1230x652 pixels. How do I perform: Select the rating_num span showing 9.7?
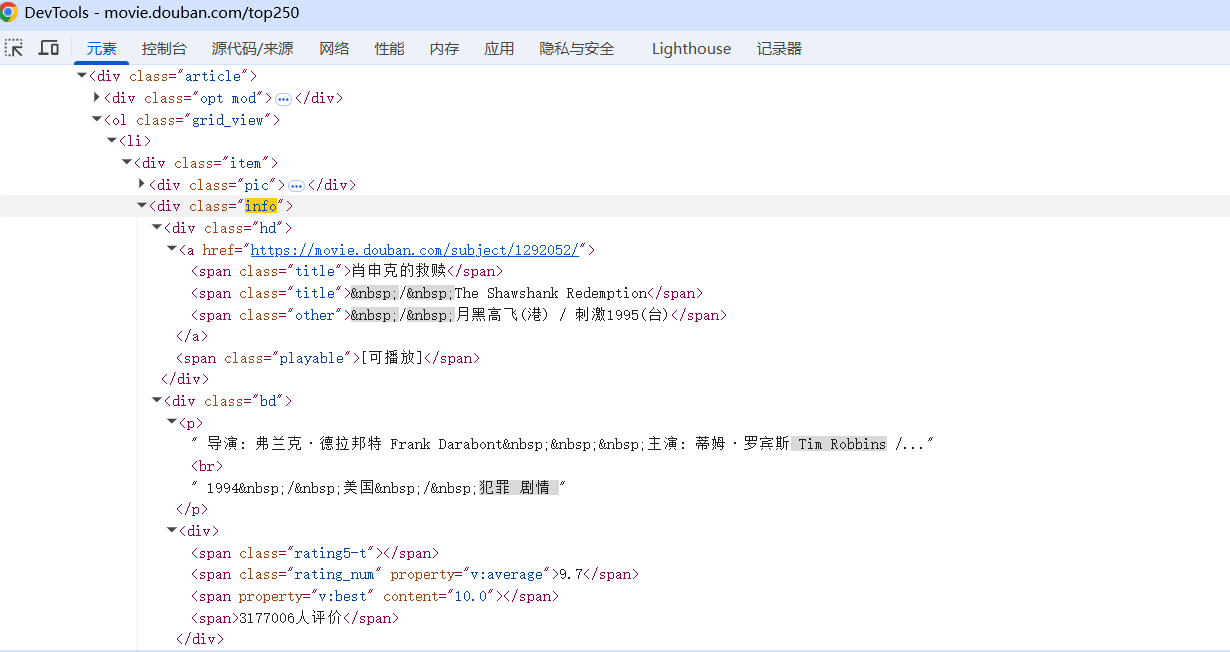pos(415,575)
